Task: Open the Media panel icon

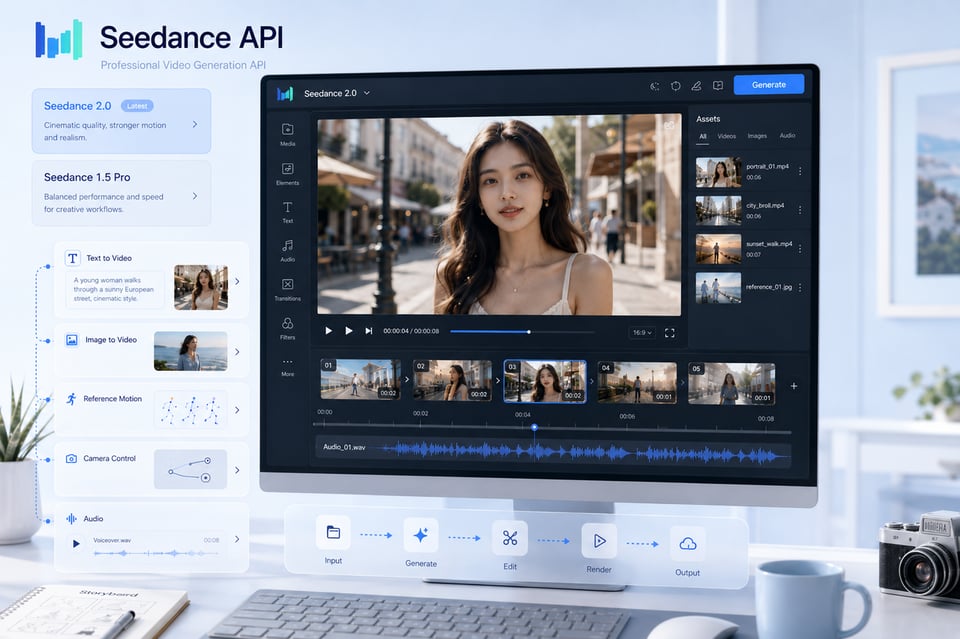Action: coord(287,129)
